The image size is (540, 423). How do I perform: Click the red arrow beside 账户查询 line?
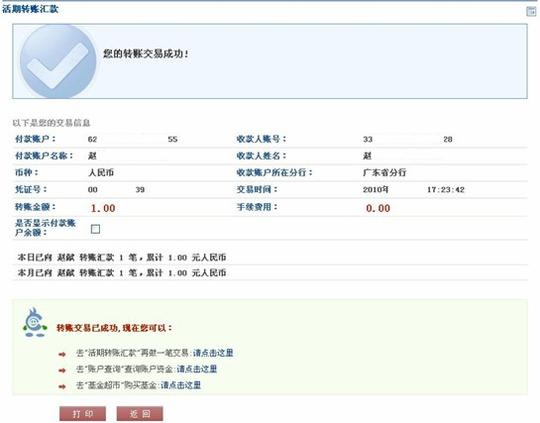click(62, 370)
